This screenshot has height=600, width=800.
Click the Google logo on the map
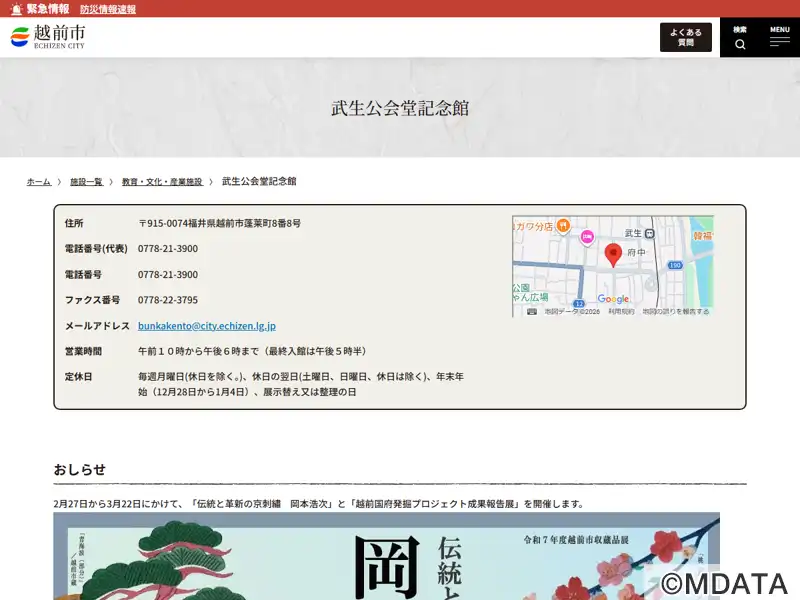[x=613, y=299]
